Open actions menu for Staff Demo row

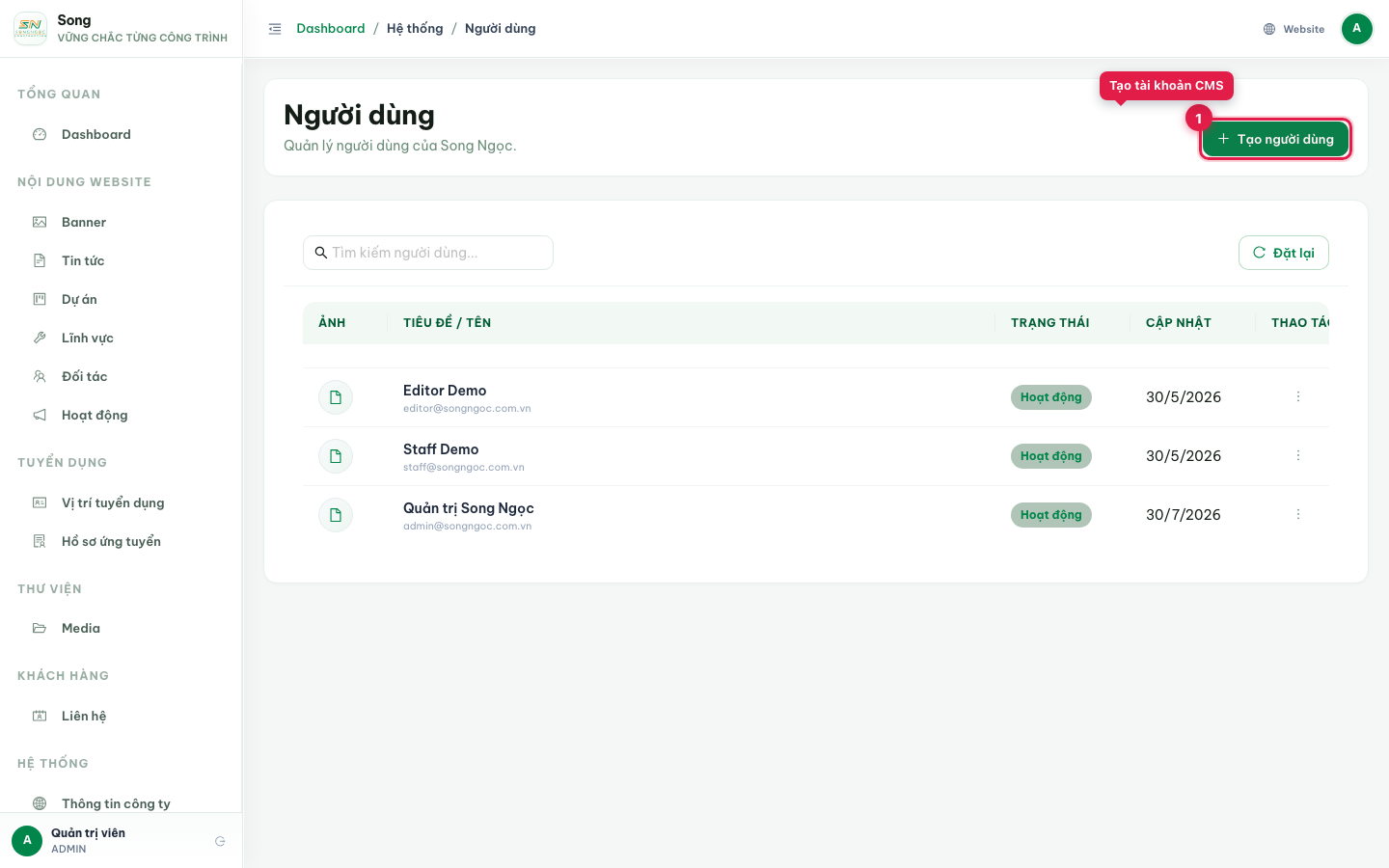click(1298, 455)
